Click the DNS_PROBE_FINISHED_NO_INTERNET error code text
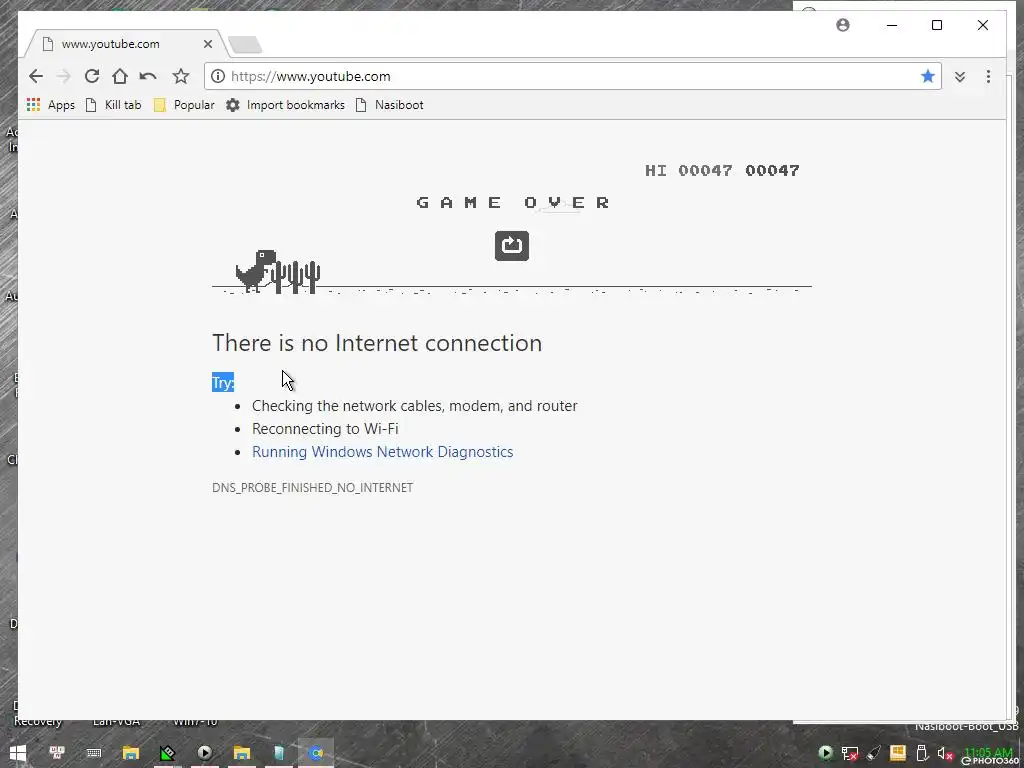The height and width of the screenshot is (768, 1024). [313, 488]
